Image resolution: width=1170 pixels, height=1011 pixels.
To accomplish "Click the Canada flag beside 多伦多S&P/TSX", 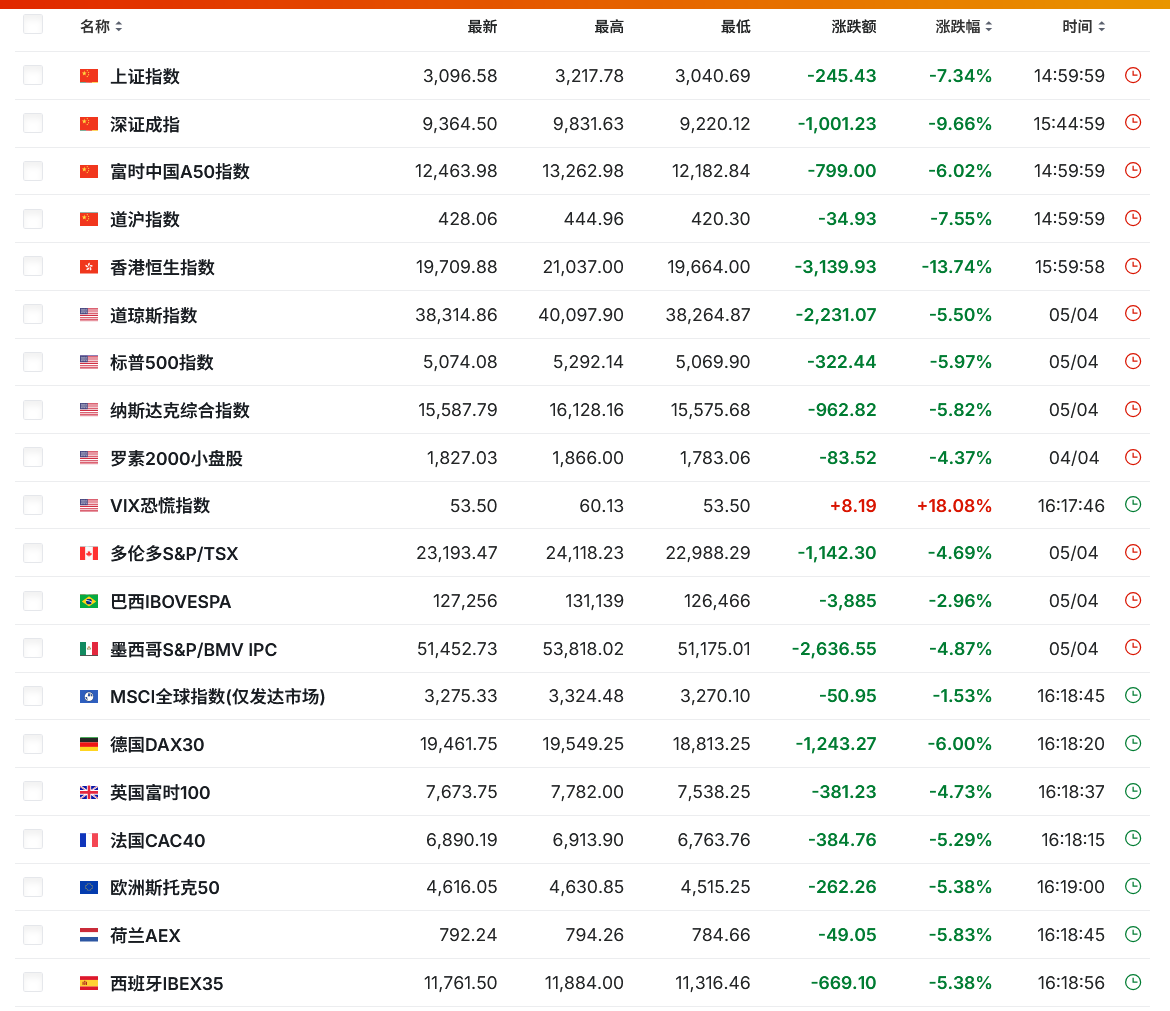I will 89,553.
